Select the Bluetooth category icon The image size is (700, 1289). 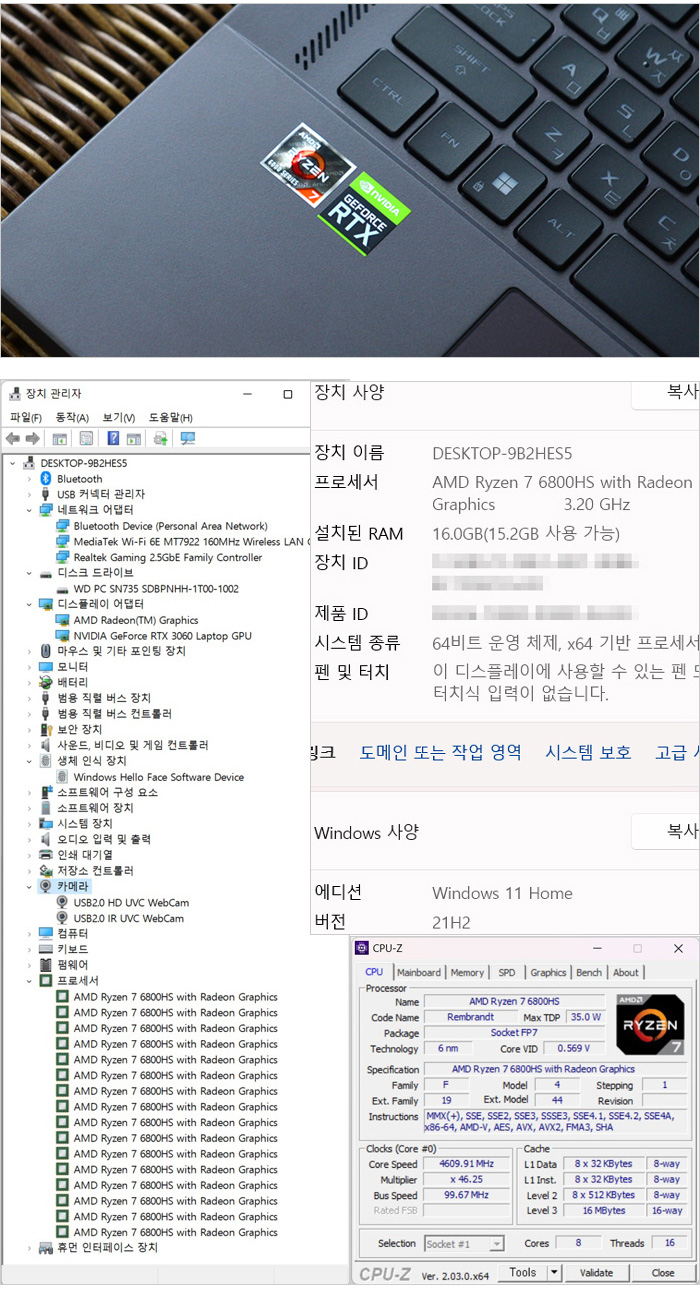(x=45, y=479)
